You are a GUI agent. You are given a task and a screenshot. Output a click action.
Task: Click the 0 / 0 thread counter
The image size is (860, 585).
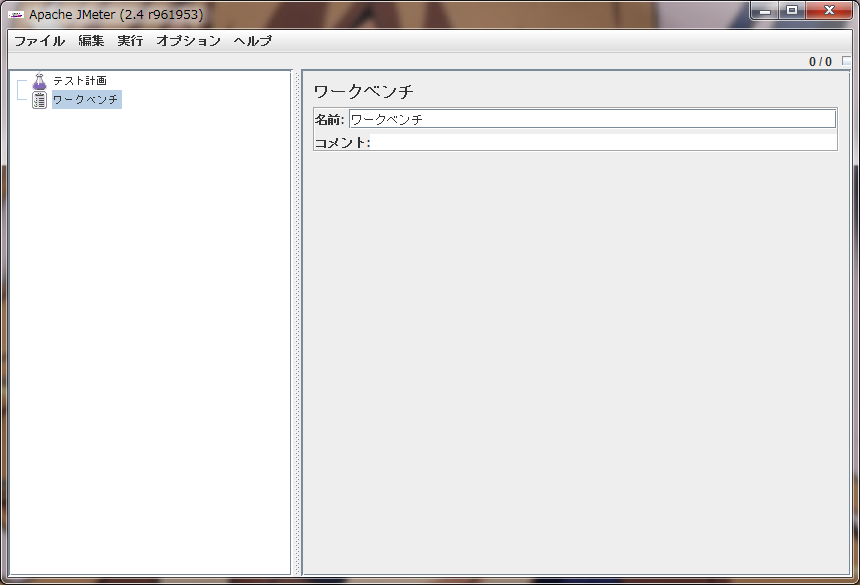tap(820, 61)
